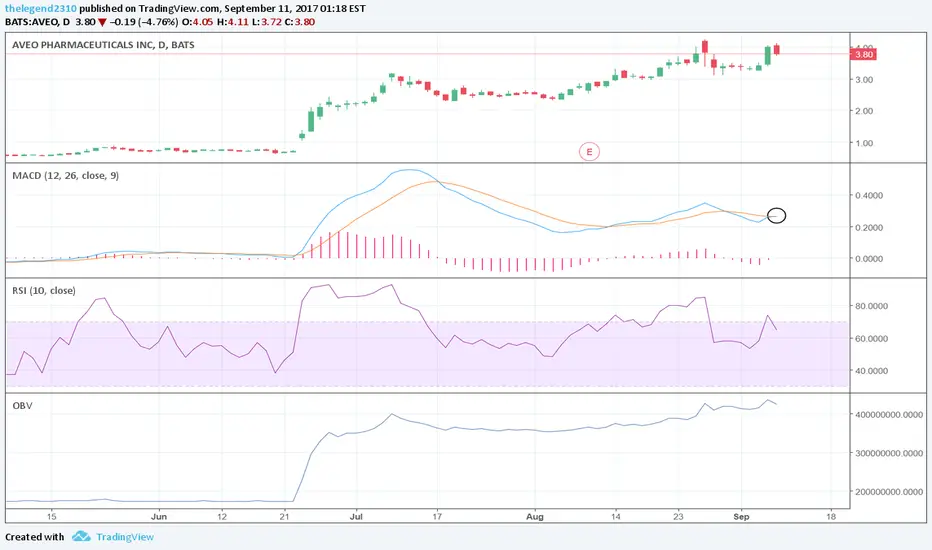The width and height of the screenshot is (932, 550).
Task: Click the 3.00 price axis label
Action: 864,80
